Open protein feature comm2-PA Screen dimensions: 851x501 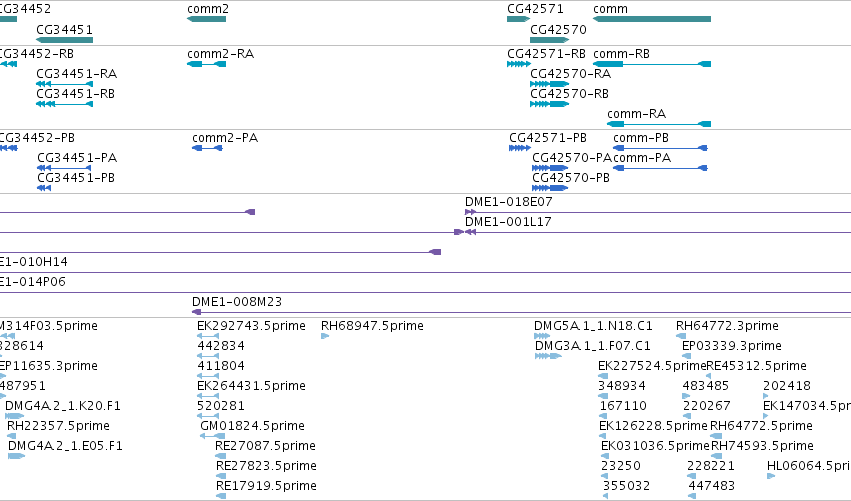[207, 148]
